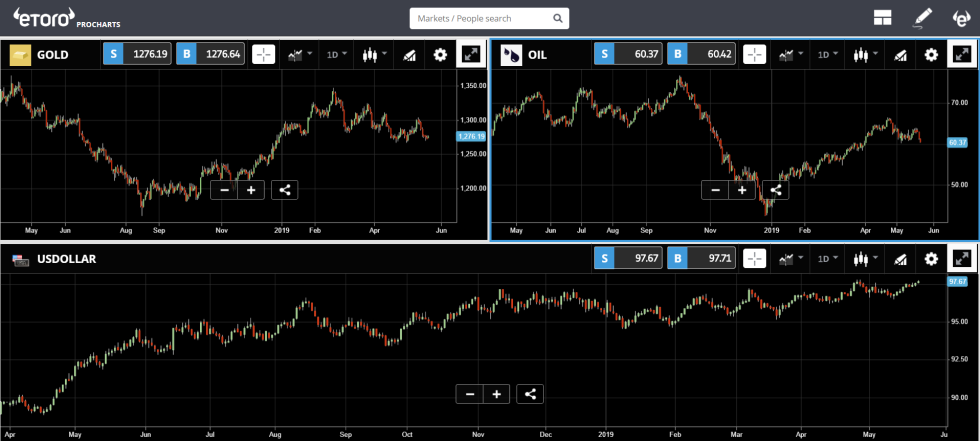Image resolution: width=980 pixels, height=441 pixels.
Task: Click Sell button at 1276.19 for GOLD
Action: coord(136,55)
